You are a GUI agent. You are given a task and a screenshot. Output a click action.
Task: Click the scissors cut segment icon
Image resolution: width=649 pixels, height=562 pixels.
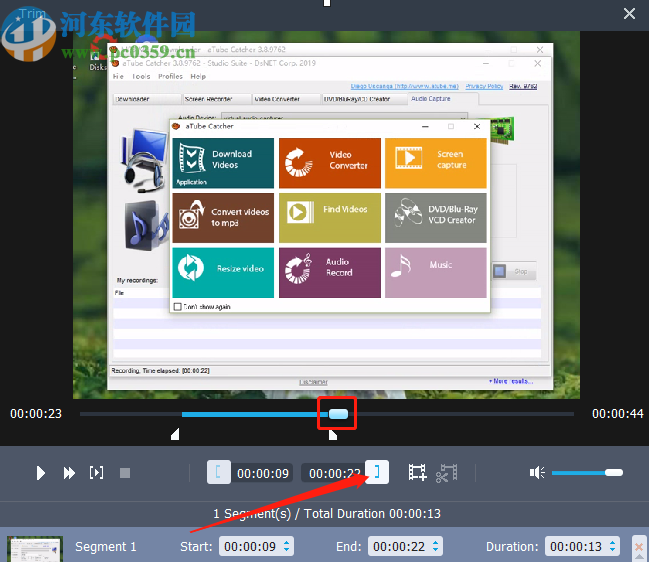point(446,473)
